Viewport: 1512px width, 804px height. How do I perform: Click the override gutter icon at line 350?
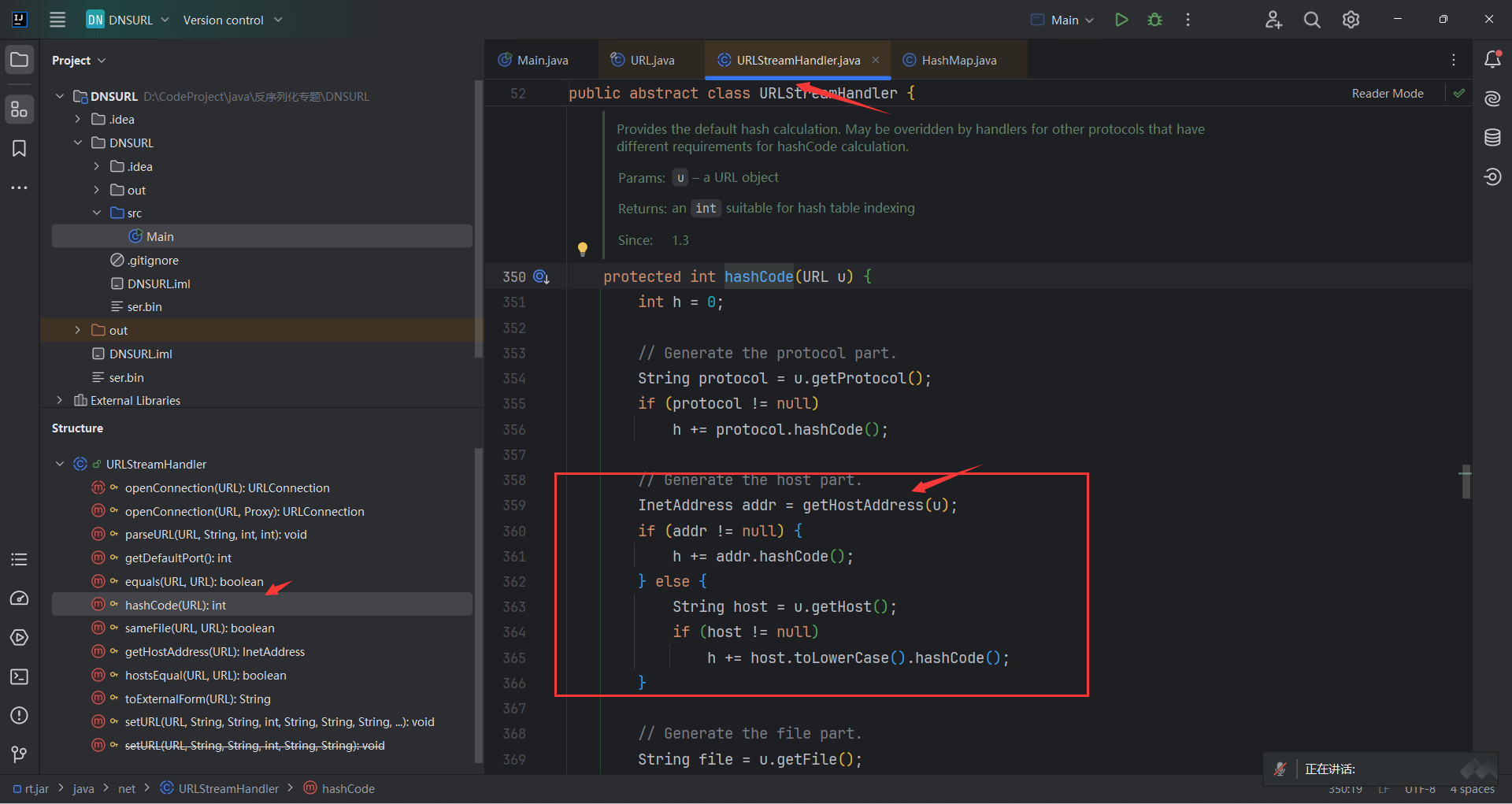click(541, 276)
